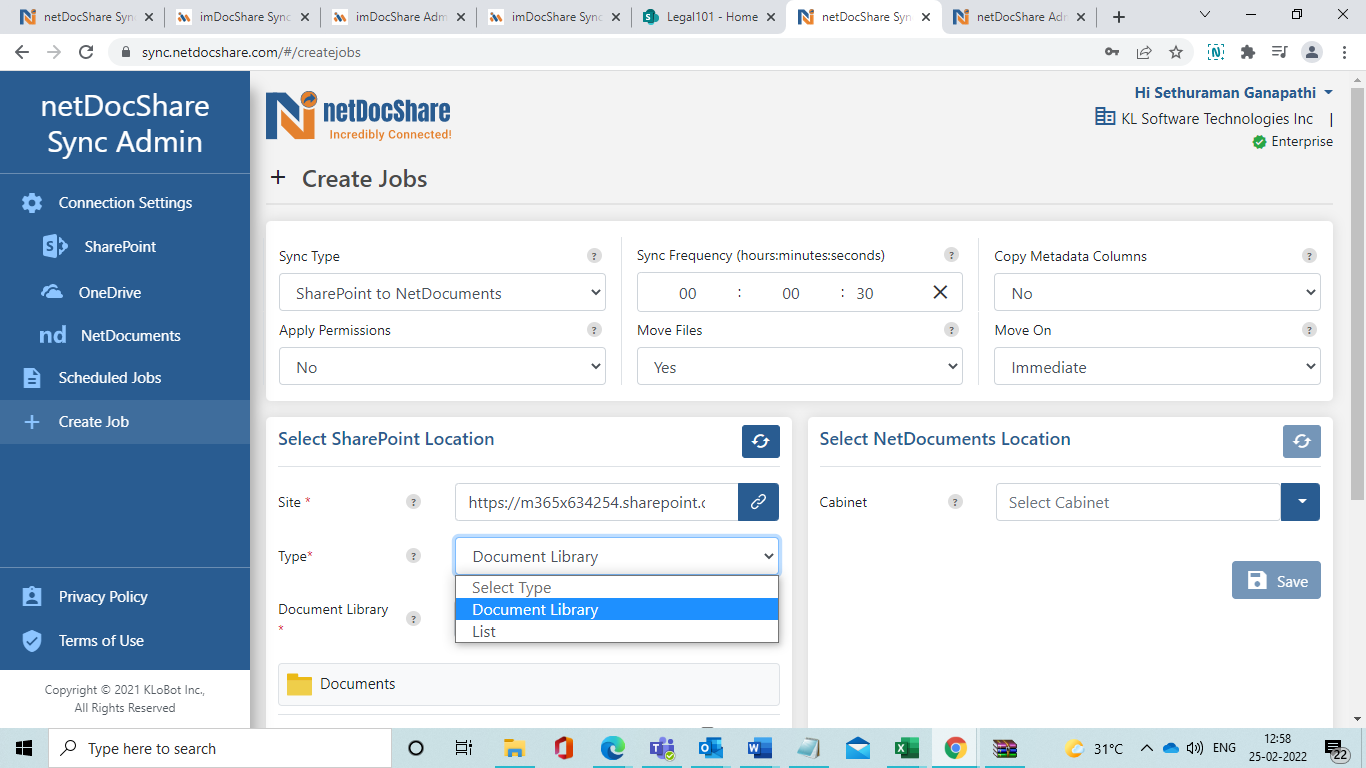Open help for Apply Permissions
Viewport: 1366px width, 768px height.
pyautogui.click(x=594, y=330)
